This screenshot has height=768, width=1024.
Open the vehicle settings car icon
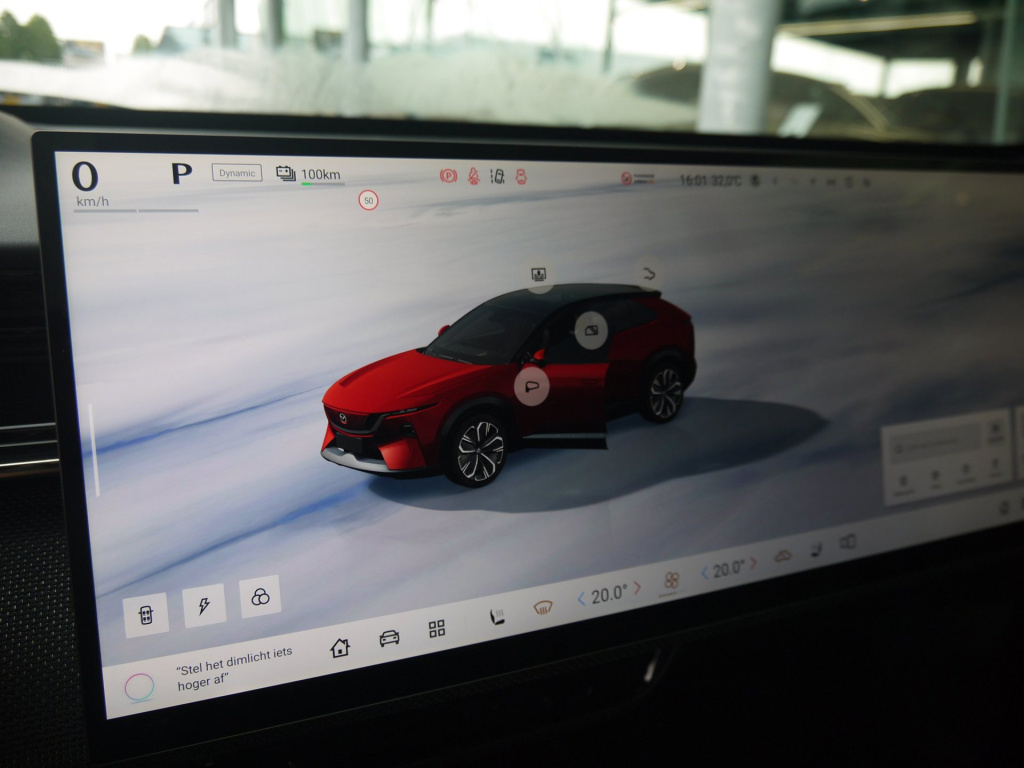pos(389,638)
